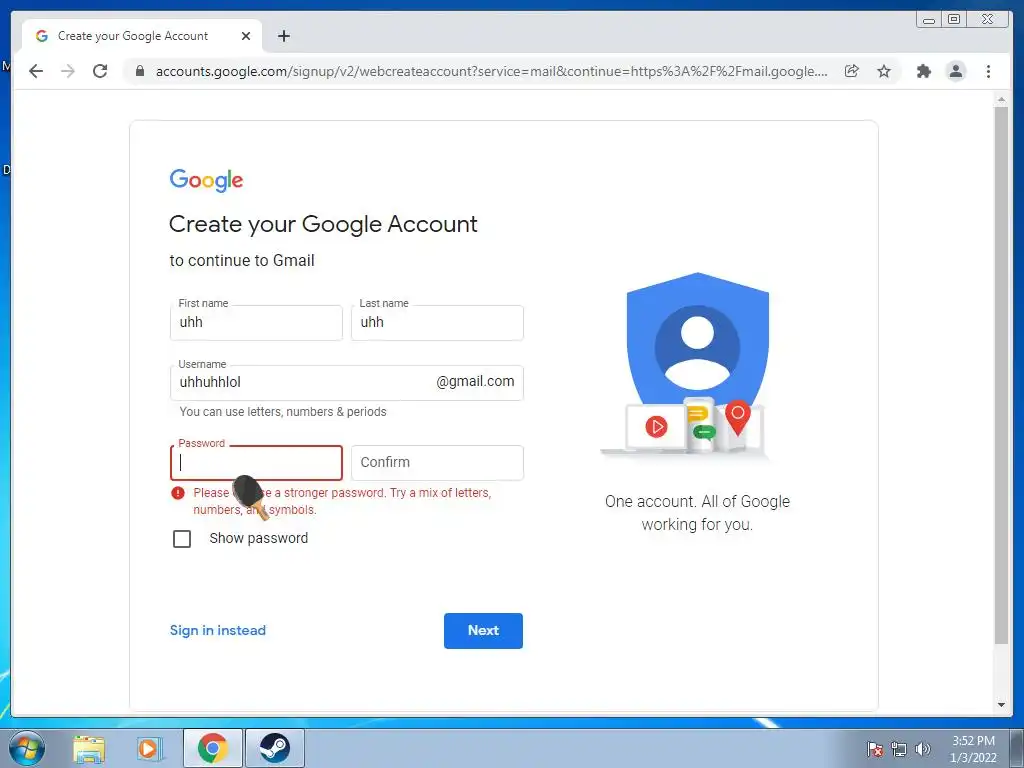Click the Sign in instead link

(217, 630)
